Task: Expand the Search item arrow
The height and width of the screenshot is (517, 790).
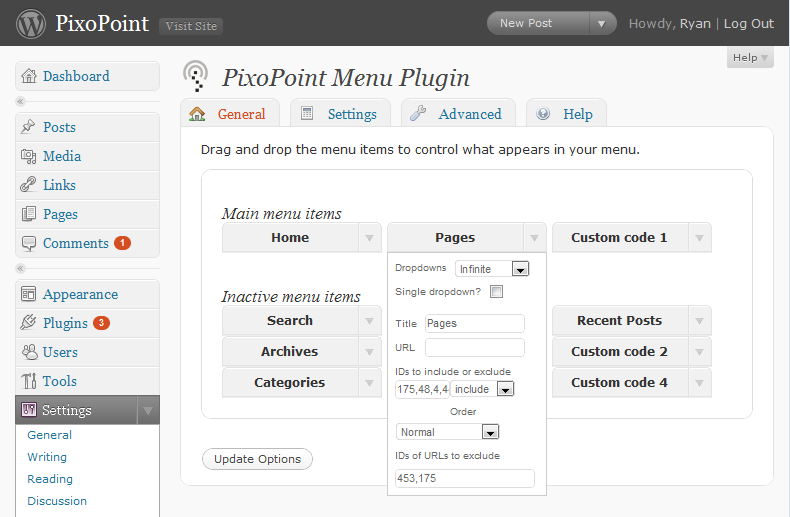Action: coord(369,321)
